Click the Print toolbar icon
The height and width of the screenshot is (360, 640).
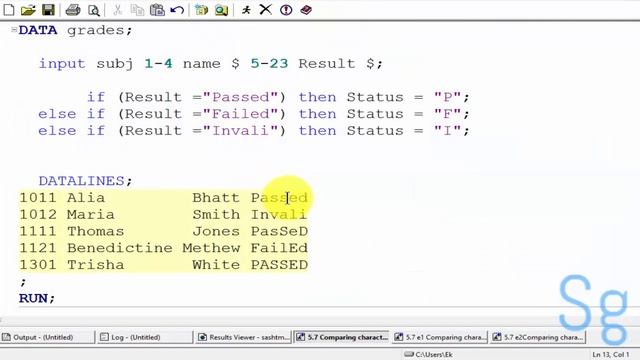(73, 10)
